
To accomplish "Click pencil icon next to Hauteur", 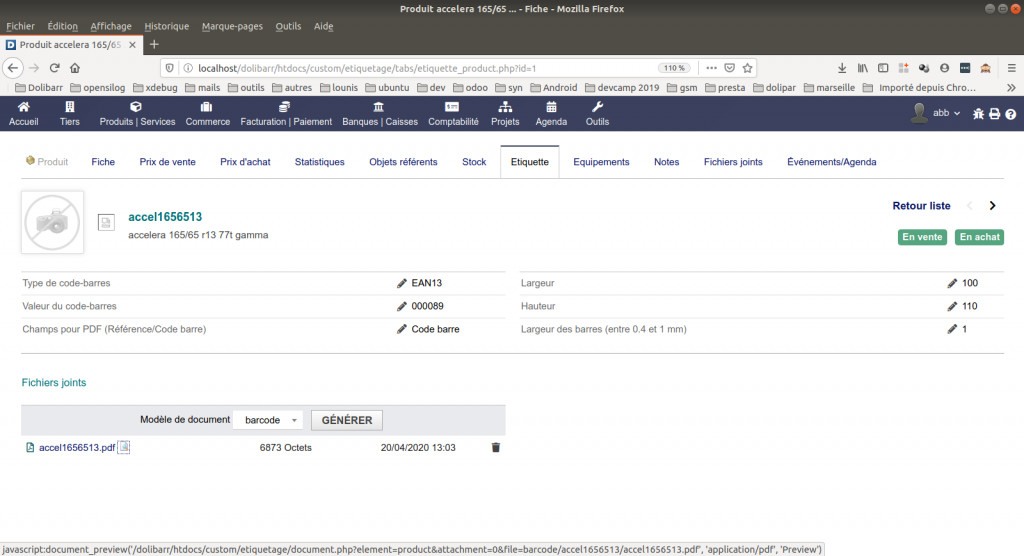I will 952,306.
